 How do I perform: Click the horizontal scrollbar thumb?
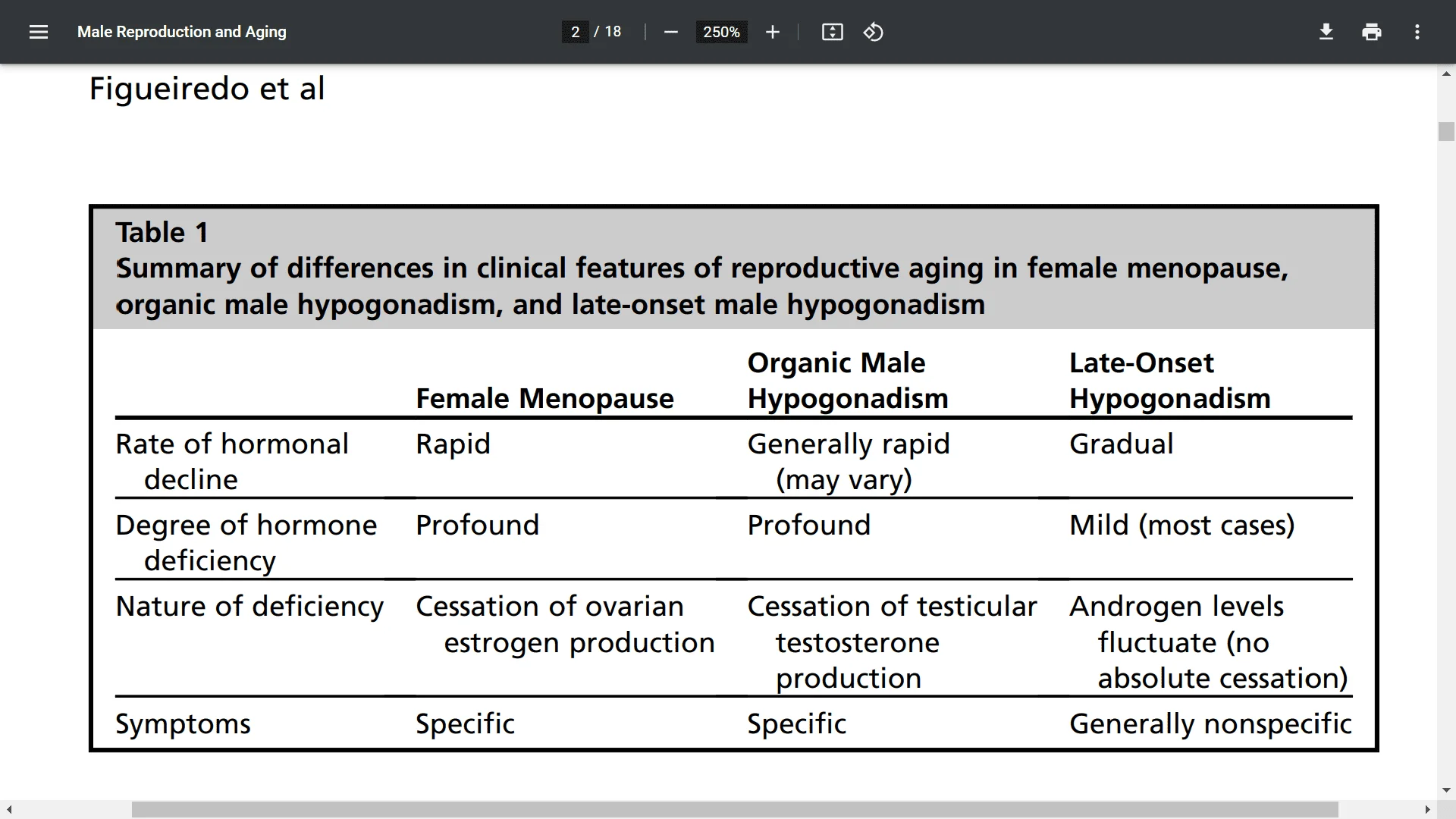click(735, 810)
